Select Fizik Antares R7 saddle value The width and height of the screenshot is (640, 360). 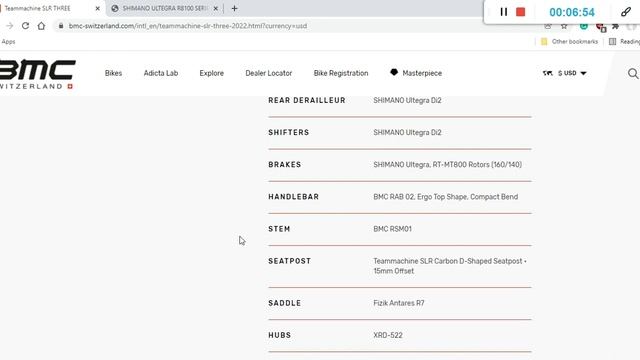[399, 303]
